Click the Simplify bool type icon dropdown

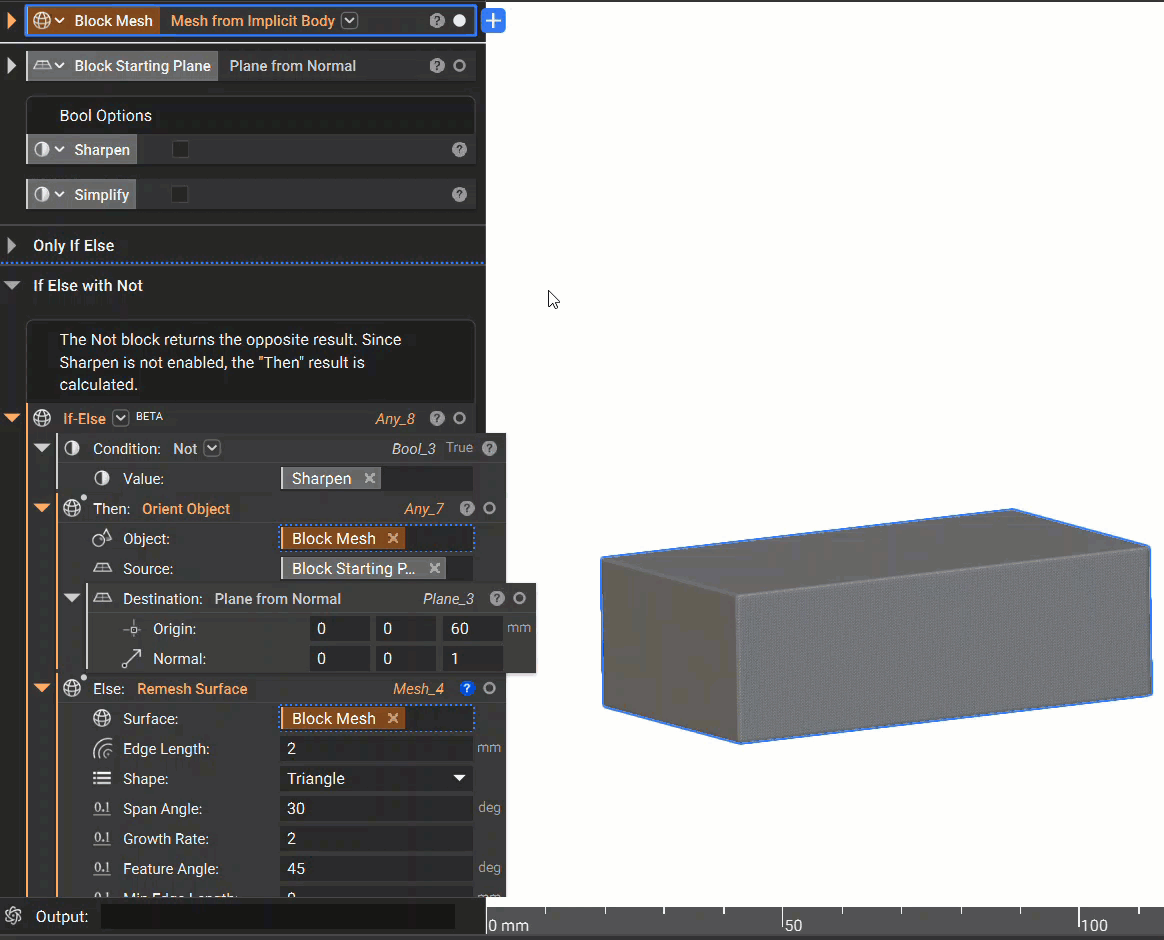[49, 195]
